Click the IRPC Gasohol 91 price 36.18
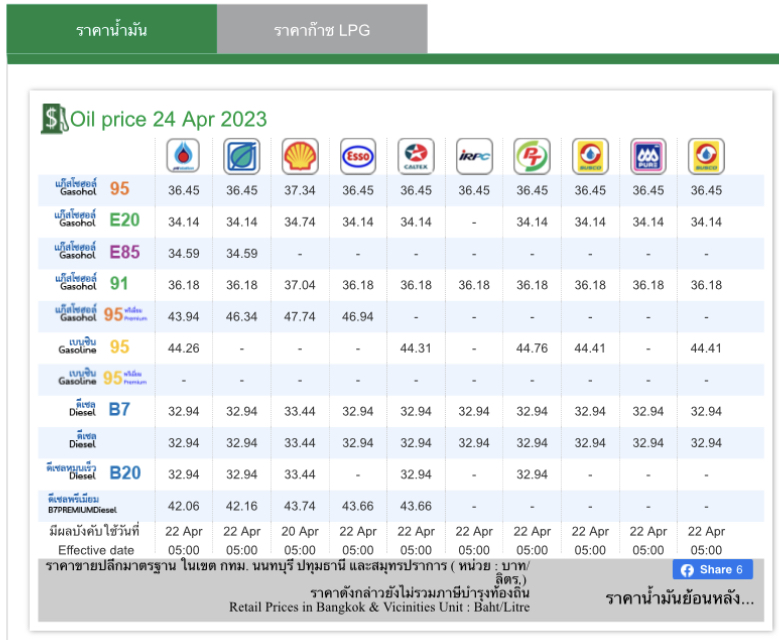 pos(474,285)
